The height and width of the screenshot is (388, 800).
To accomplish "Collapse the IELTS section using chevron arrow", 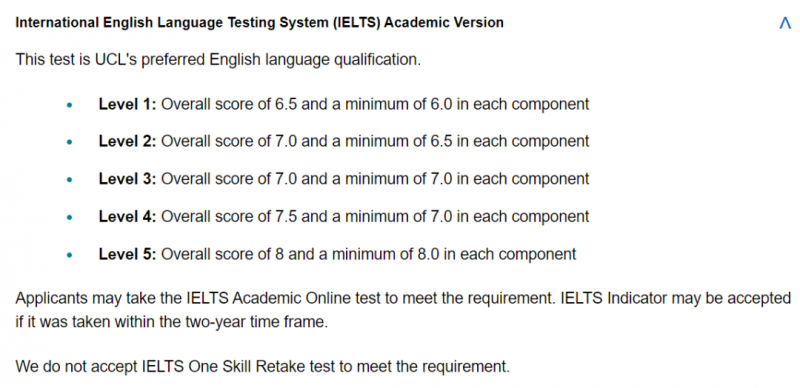I will pyautogui.click(x=785, y=23).
